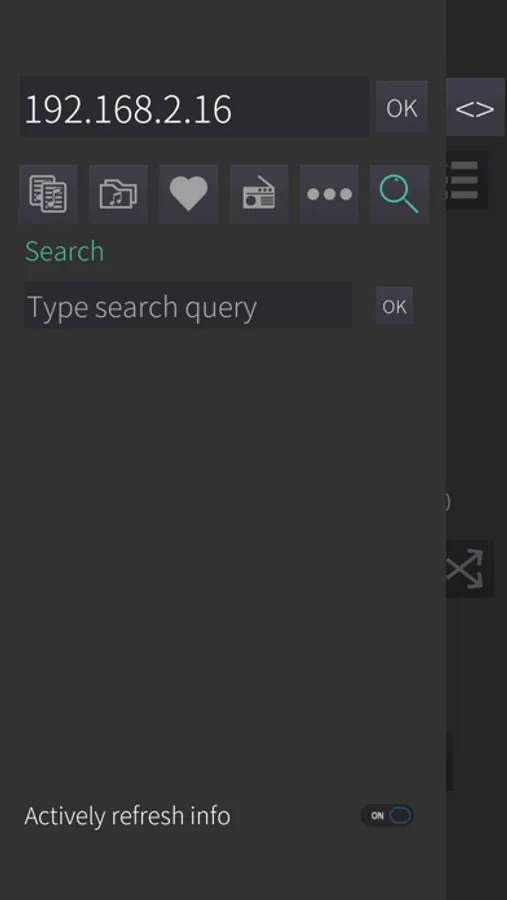This screenshot has height=900, width=507.
Task: Disable the Actively refresh info switch
Action: click(387, 815)
